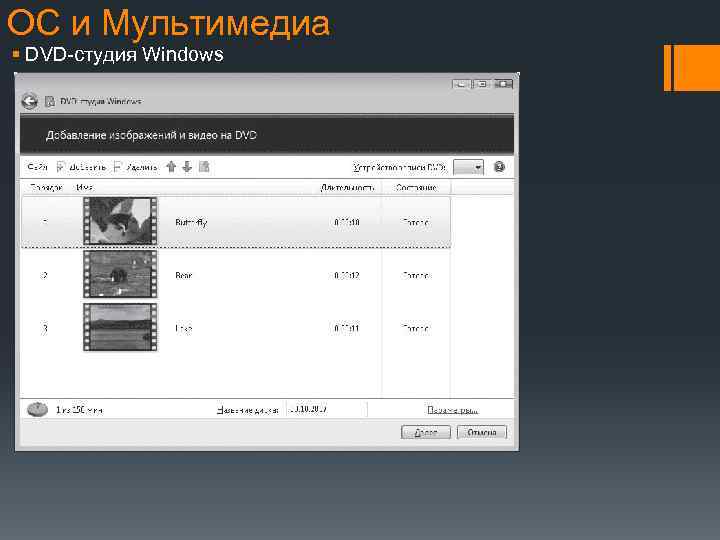The image size is (720, 540).
Task: Click the Отмена button
Action: [x=482, y=432]
